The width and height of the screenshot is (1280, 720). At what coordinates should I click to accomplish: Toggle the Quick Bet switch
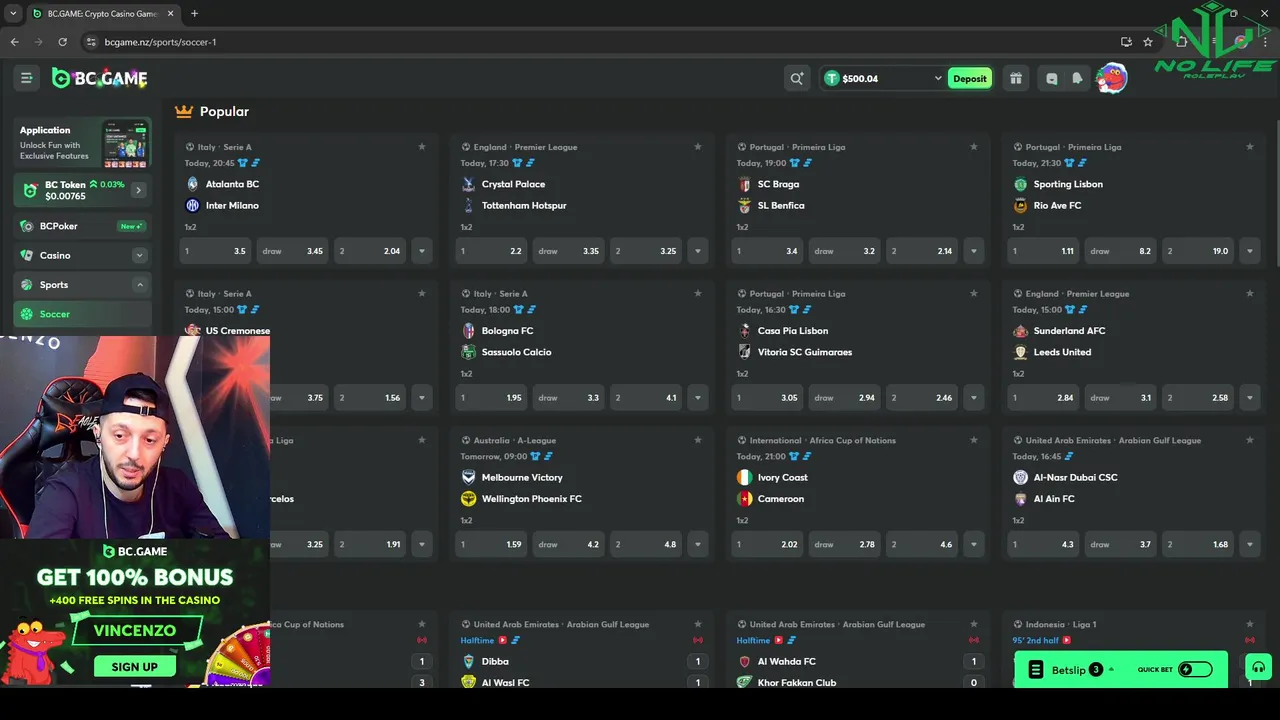click(1195, 669)
